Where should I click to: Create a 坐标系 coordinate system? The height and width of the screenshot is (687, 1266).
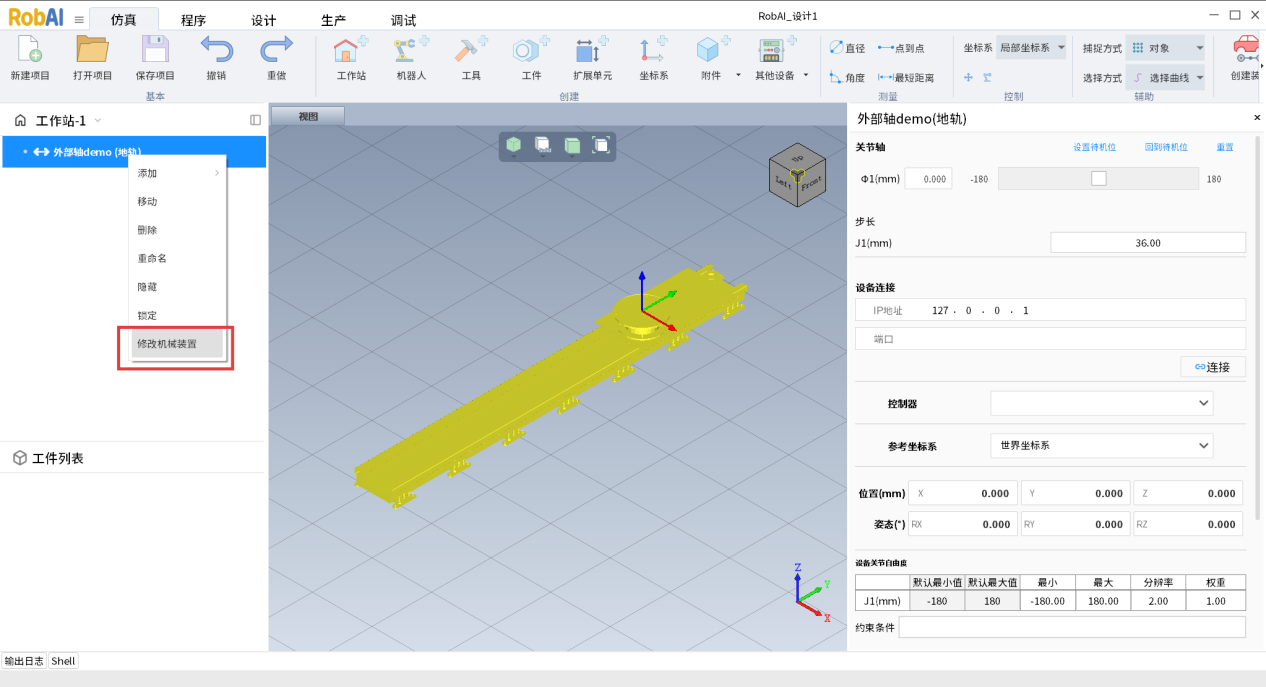click(x=654, y=58)
